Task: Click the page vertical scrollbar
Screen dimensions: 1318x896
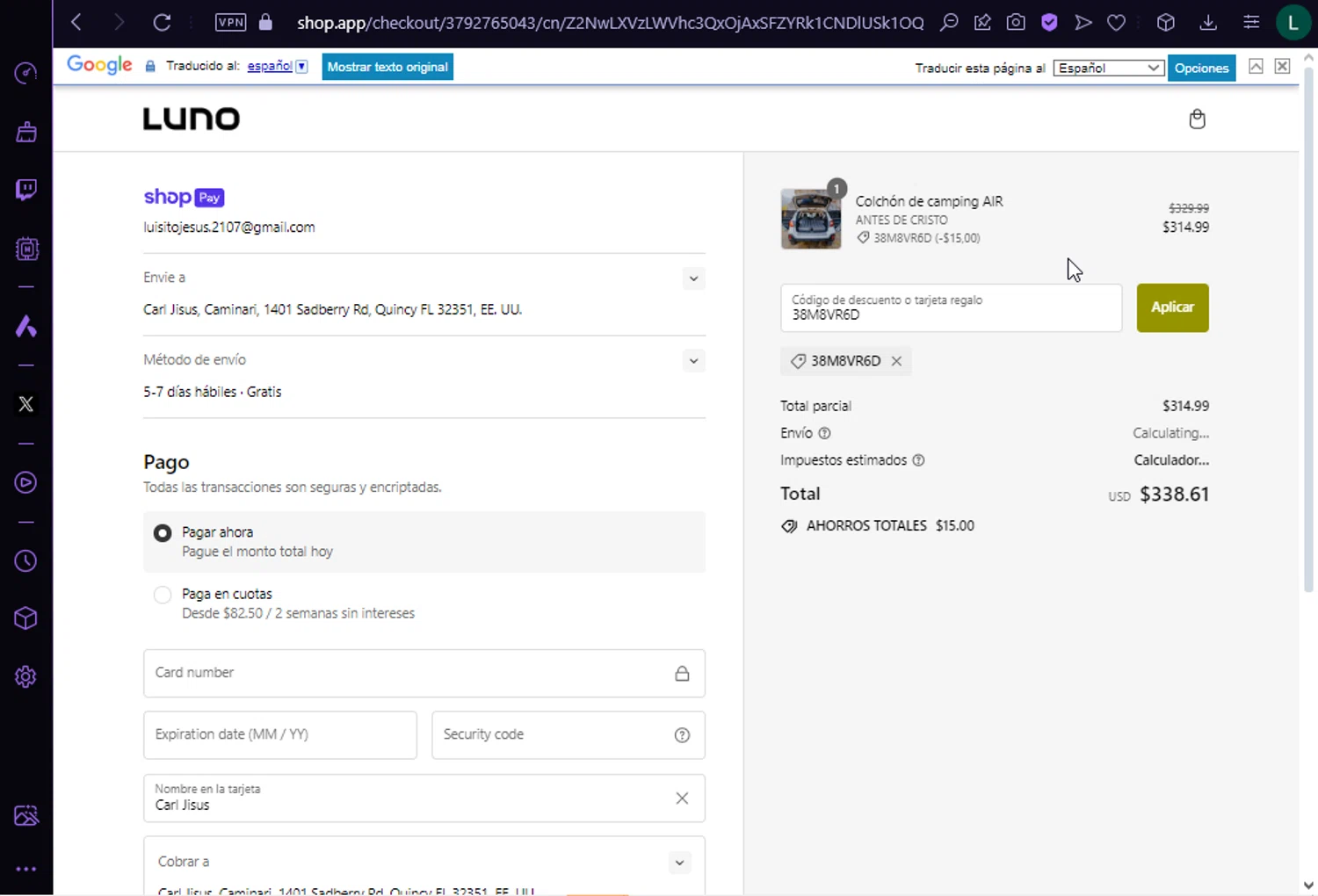Action: coord(1308,329)
